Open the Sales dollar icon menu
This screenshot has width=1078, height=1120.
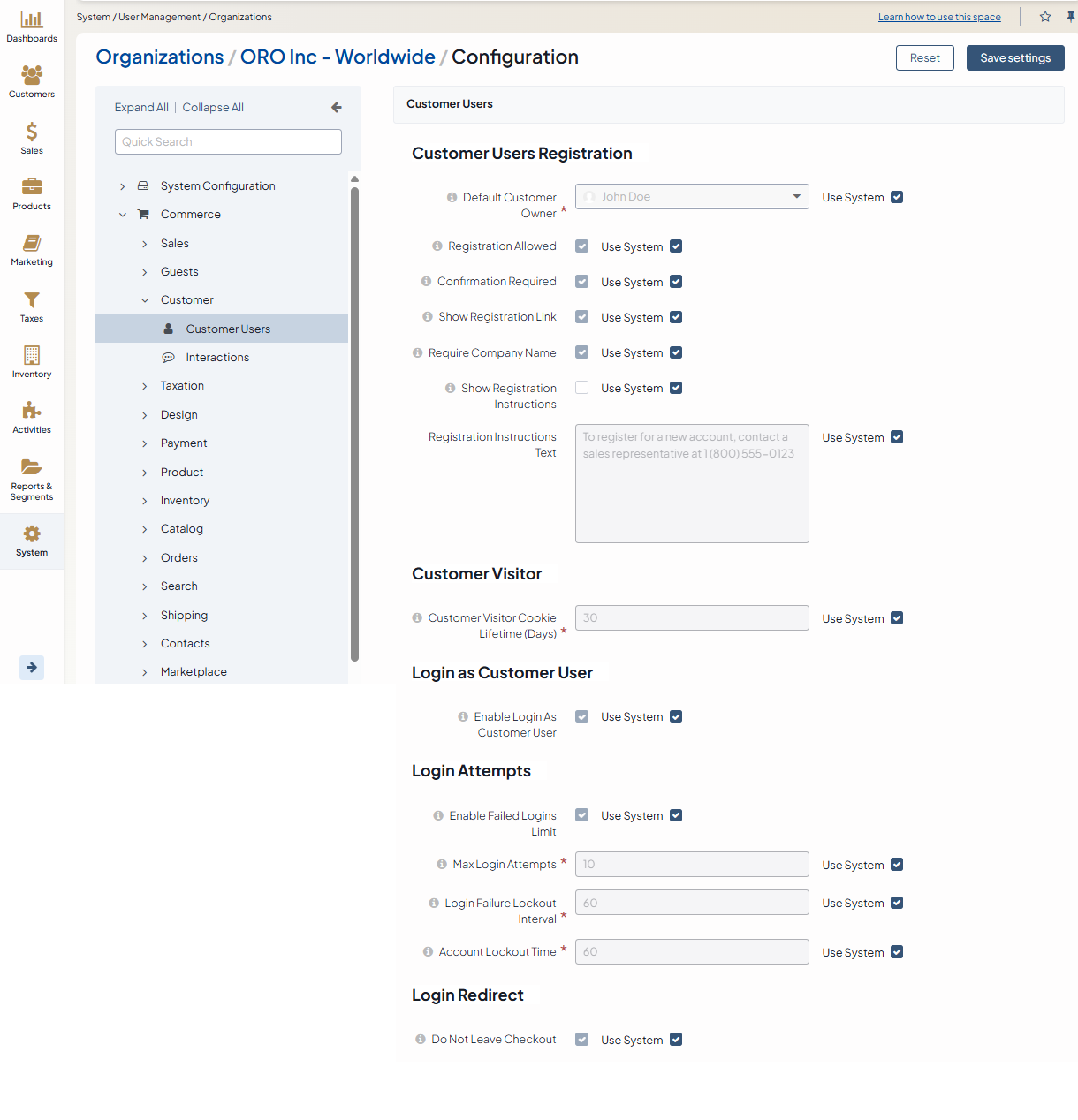(32, 139)
